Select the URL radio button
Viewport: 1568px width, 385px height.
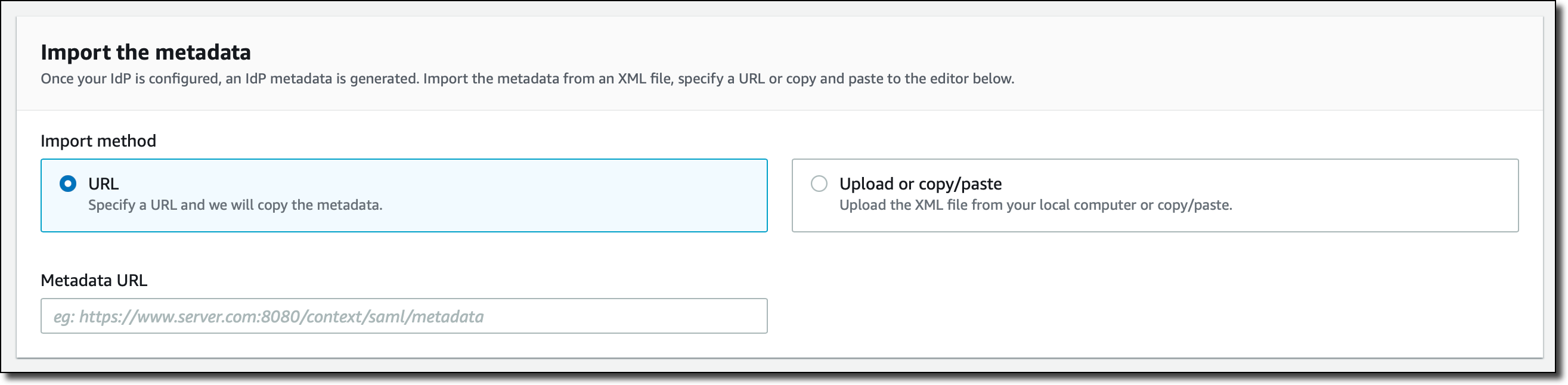(68, 184)
